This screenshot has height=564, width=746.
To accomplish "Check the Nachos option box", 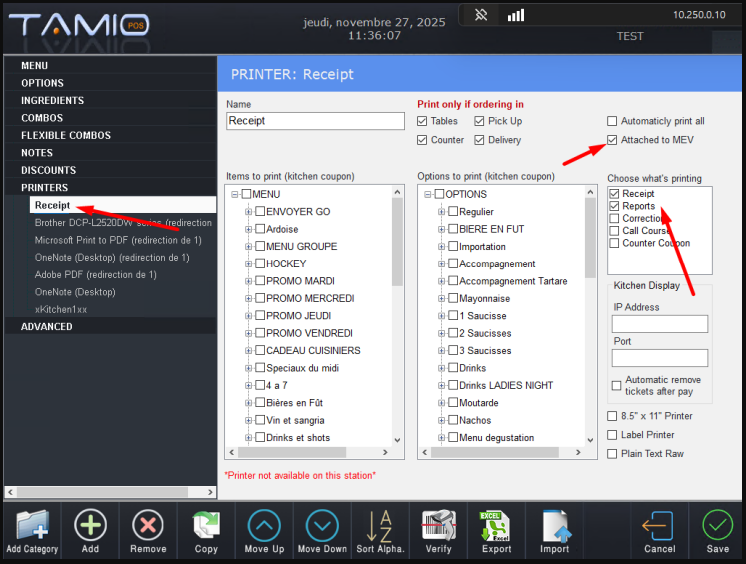I will [453, 420].
